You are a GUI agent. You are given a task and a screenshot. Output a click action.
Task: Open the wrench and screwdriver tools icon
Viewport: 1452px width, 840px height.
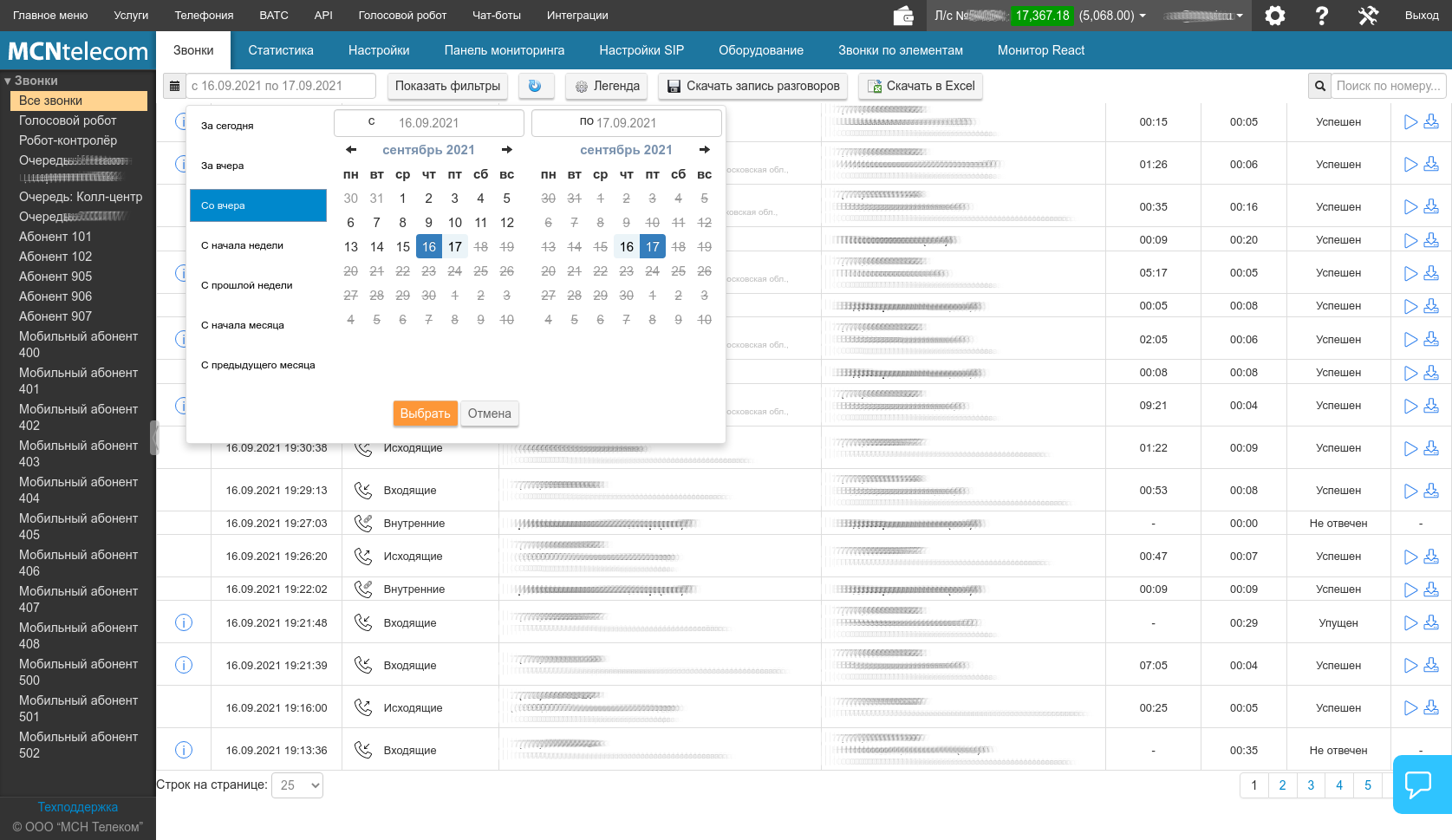pyautogui.click(x=1369, y=16)
